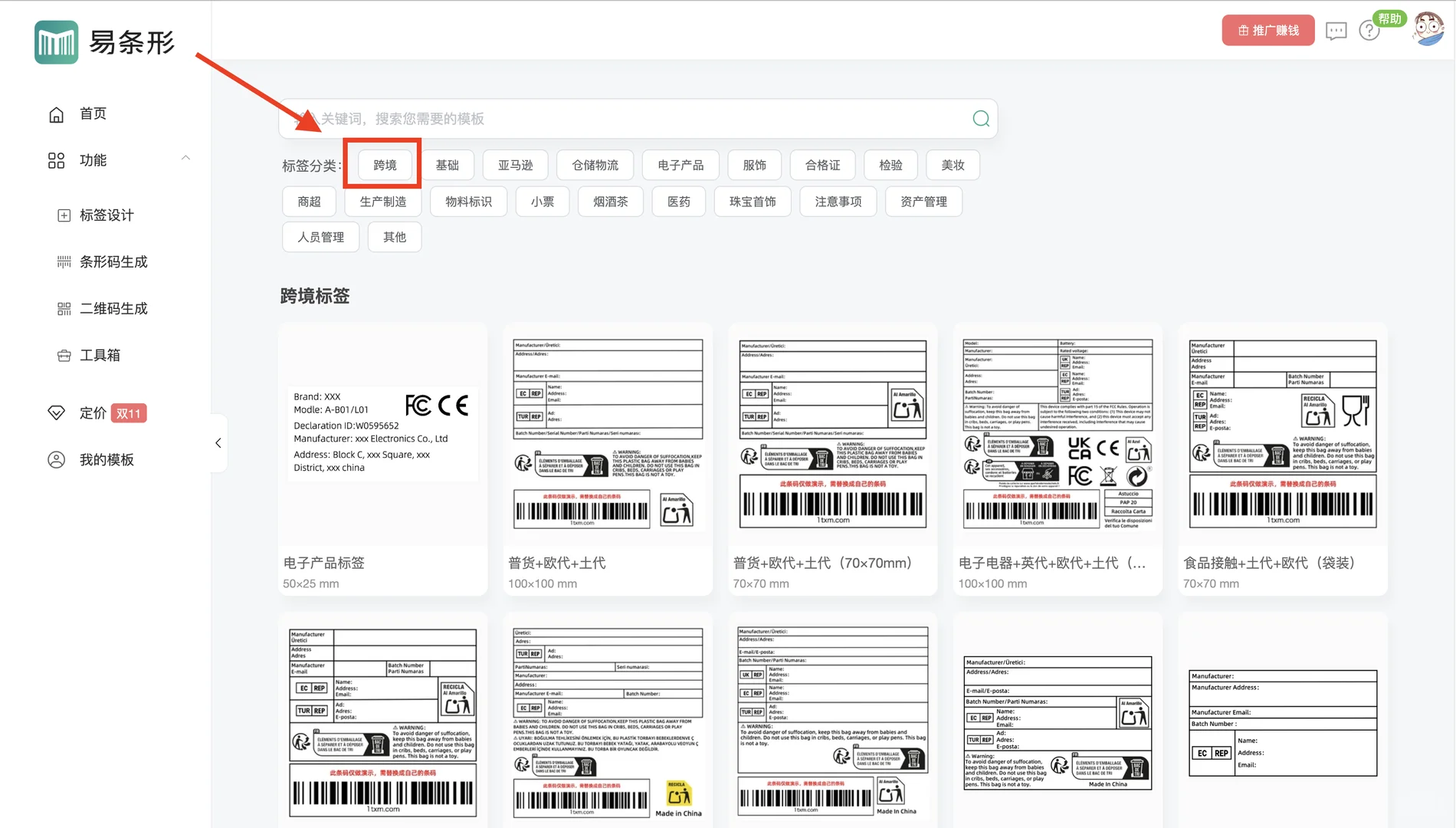Open the 条形码生成 barcode generator
Screen dimensions: 1456x828
pyautogui.click(x=111, y=261)
